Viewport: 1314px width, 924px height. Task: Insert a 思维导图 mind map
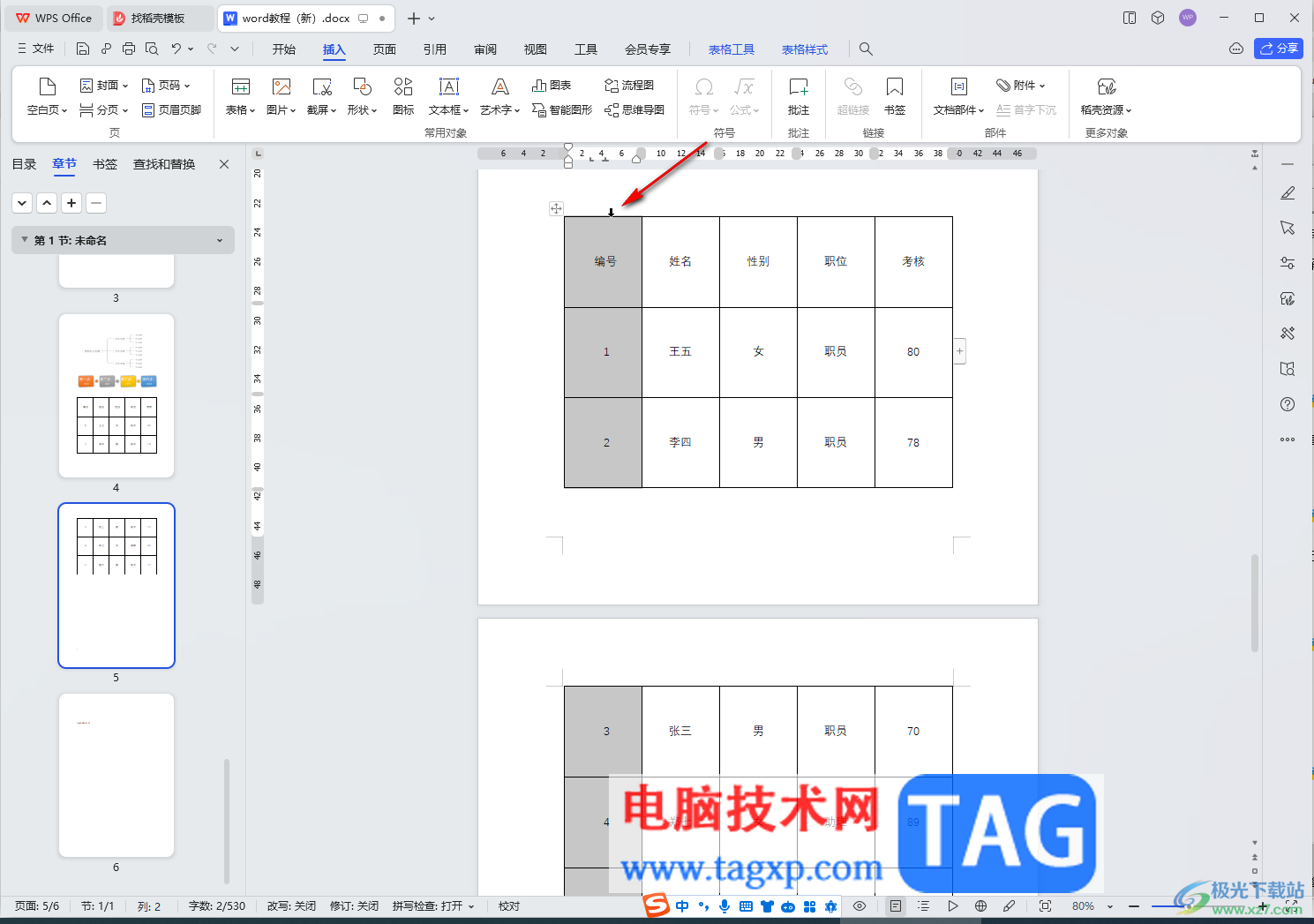[x=634, y=110]
